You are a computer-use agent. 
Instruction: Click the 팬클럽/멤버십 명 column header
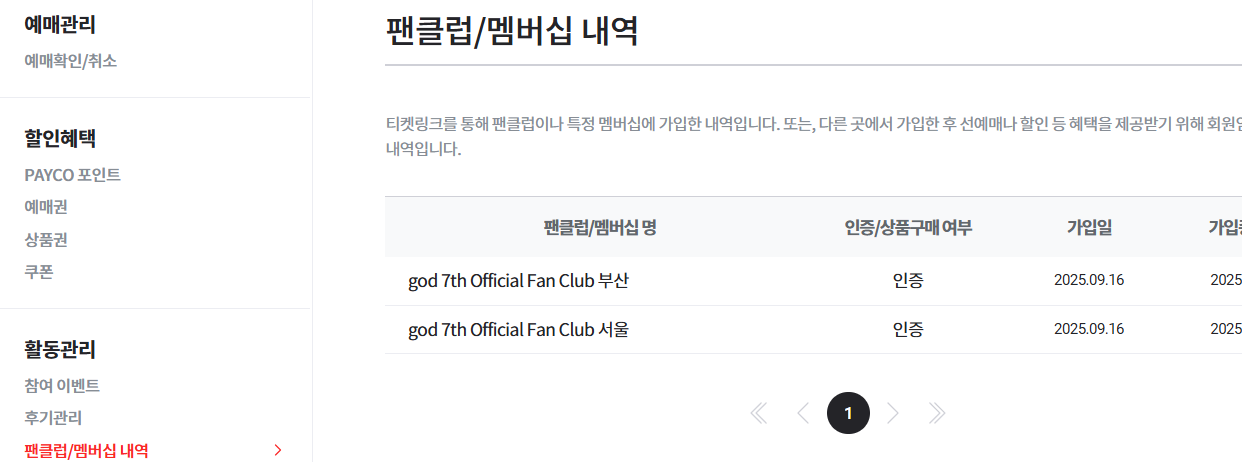(x=600, y=228)
